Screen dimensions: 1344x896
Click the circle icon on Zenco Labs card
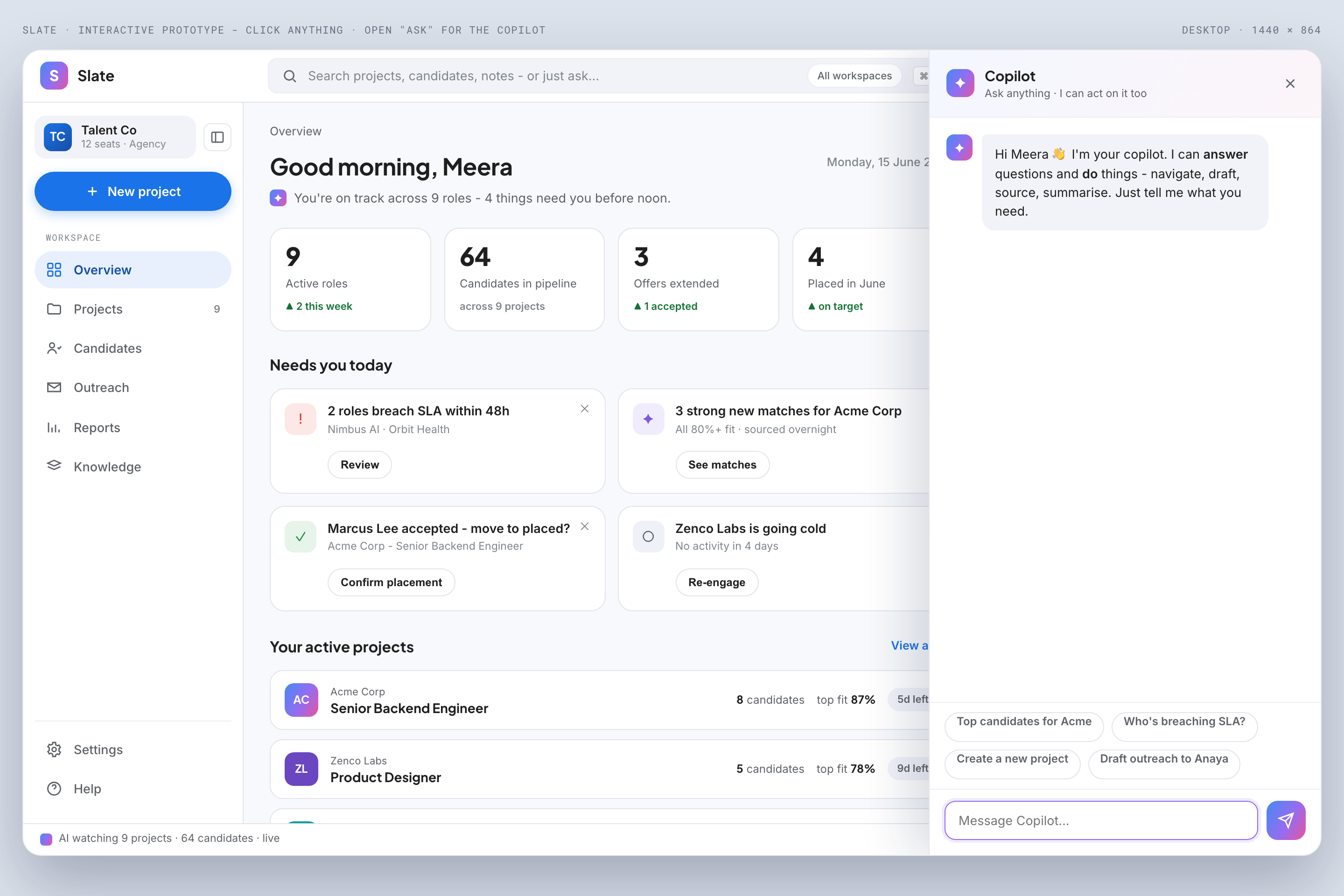tap(648, 537)
